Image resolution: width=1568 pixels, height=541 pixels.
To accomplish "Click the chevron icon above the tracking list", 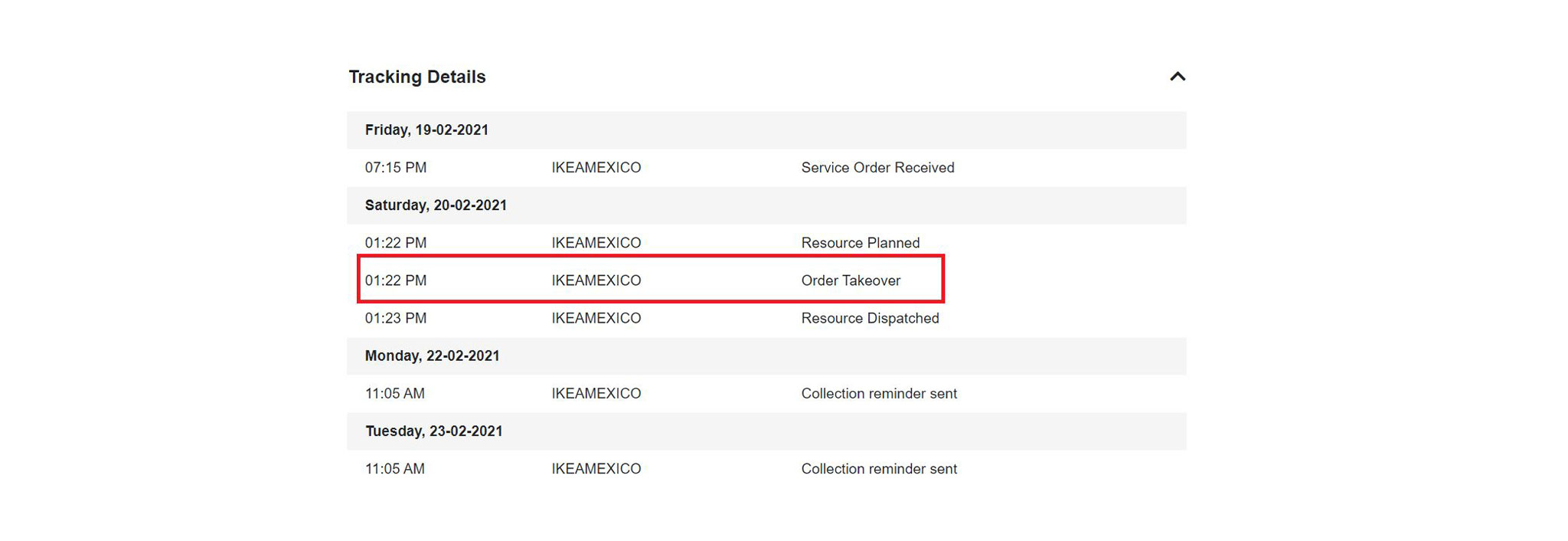I will click(1178, 77).
